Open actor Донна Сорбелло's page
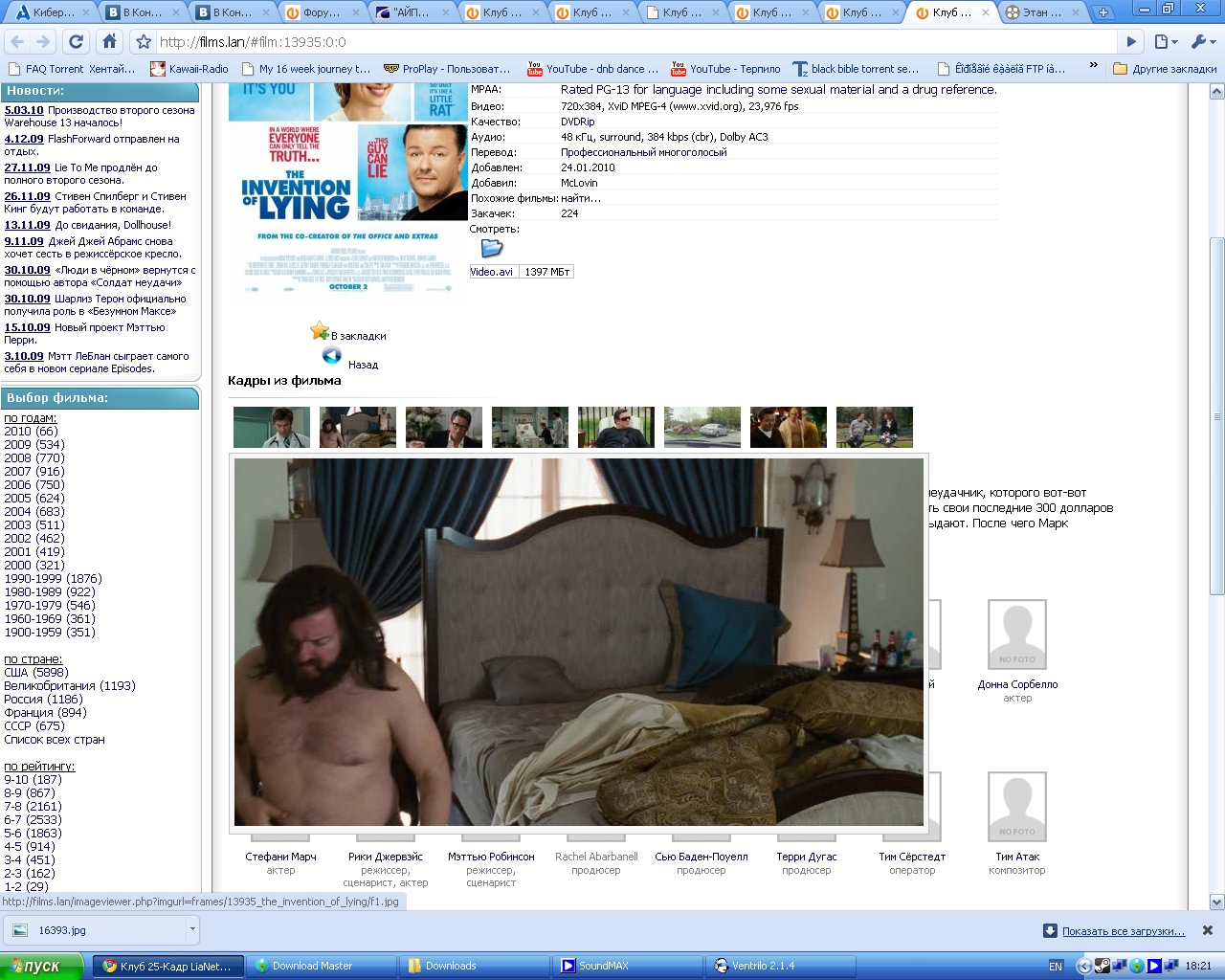This screenshot has width=1225, height=980. coord(1017,684)
